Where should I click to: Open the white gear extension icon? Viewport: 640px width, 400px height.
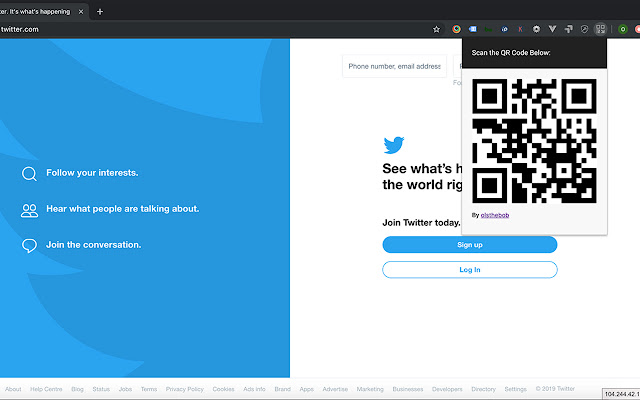pos(536,29)
